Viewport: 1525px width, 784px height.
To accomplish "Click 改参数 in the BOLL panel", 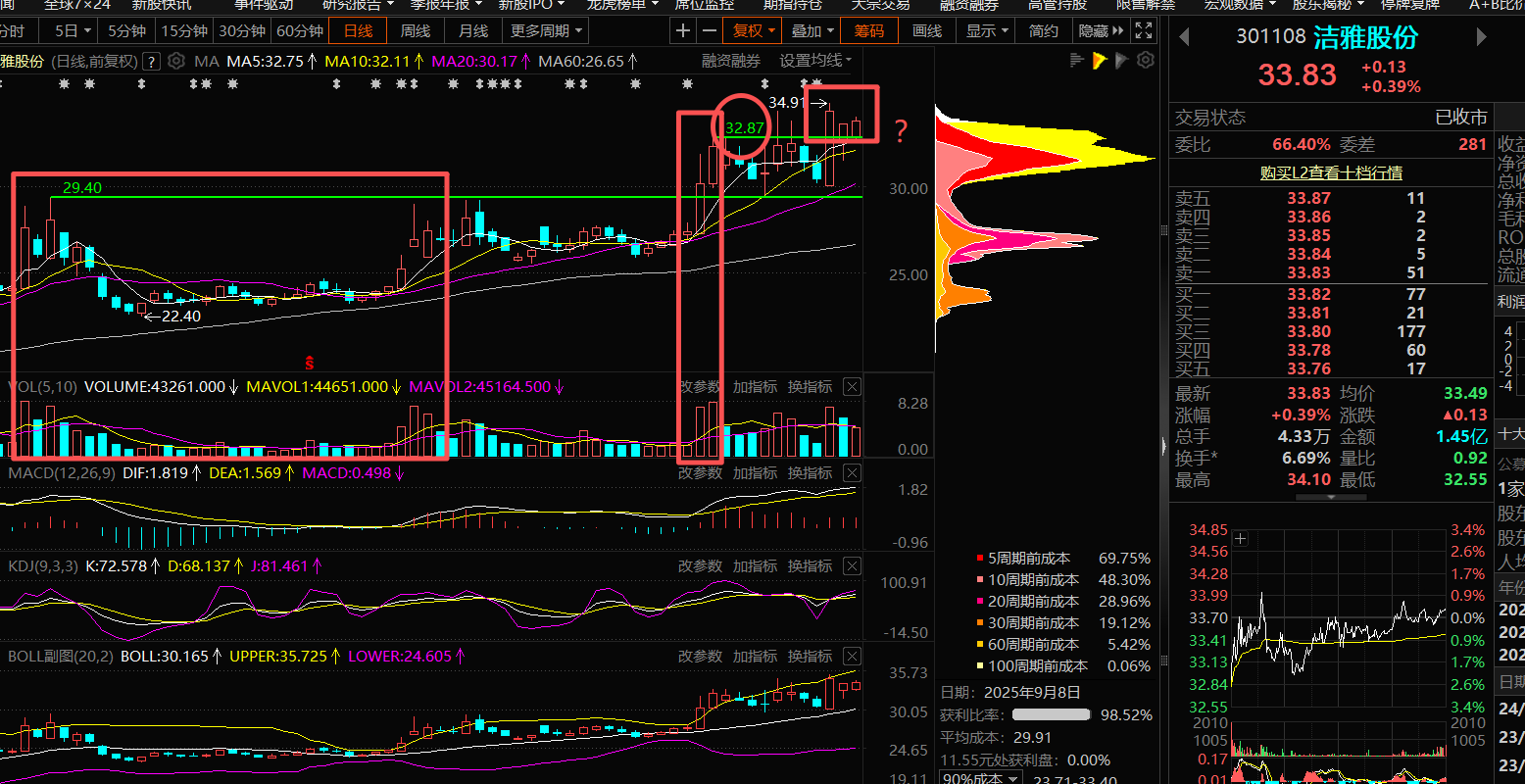I will (x=700, y=656).
